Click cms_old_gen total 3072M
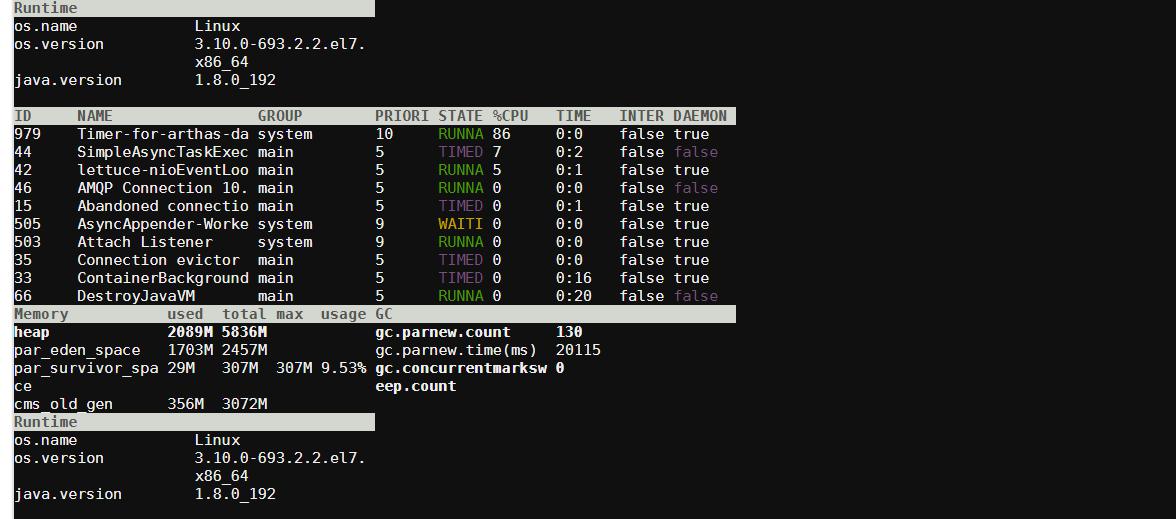 coord(244,404)
